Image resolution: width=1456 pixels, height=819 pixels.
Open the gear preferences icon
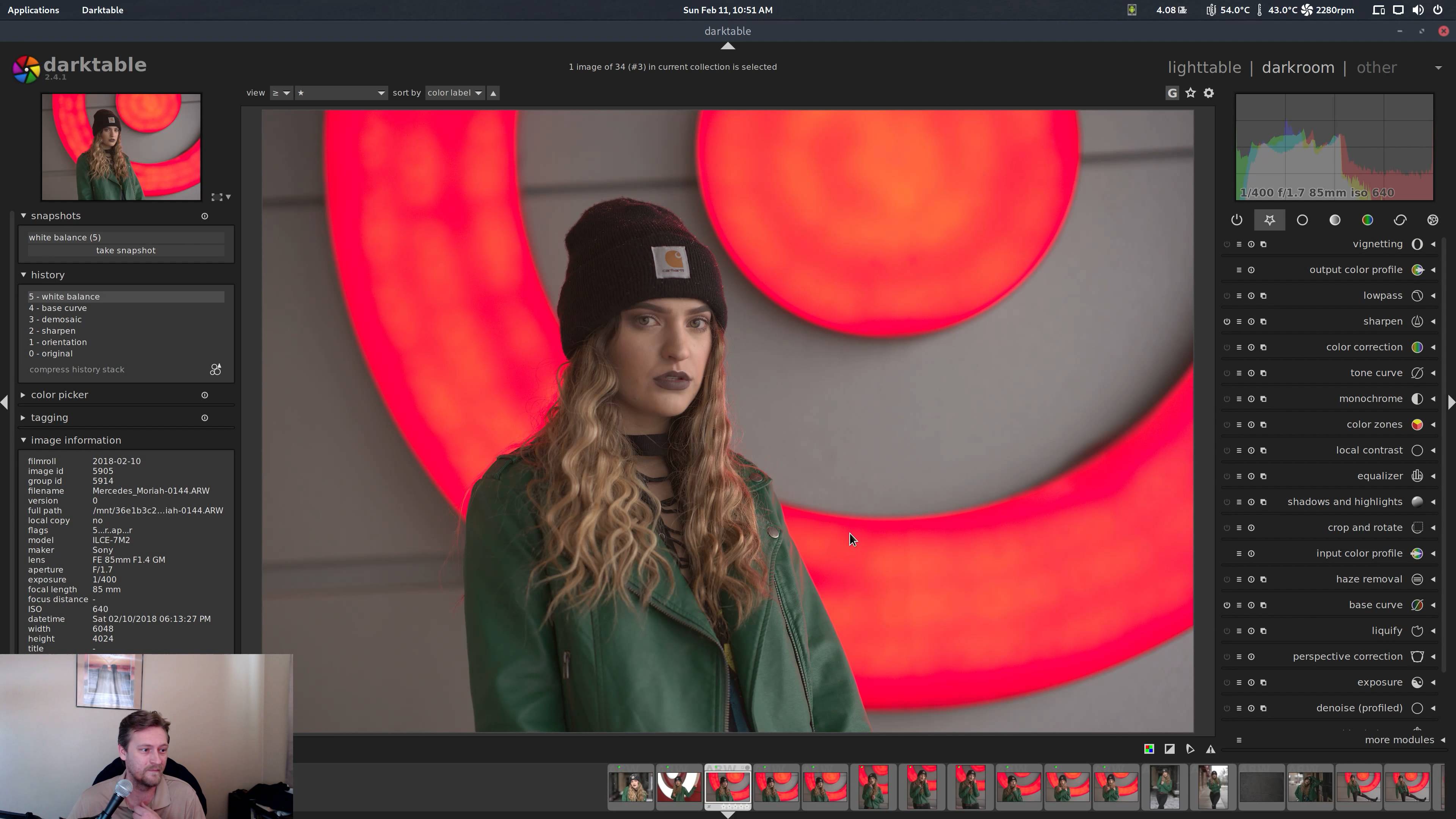pyautogui.click(x=1208, y=93)
